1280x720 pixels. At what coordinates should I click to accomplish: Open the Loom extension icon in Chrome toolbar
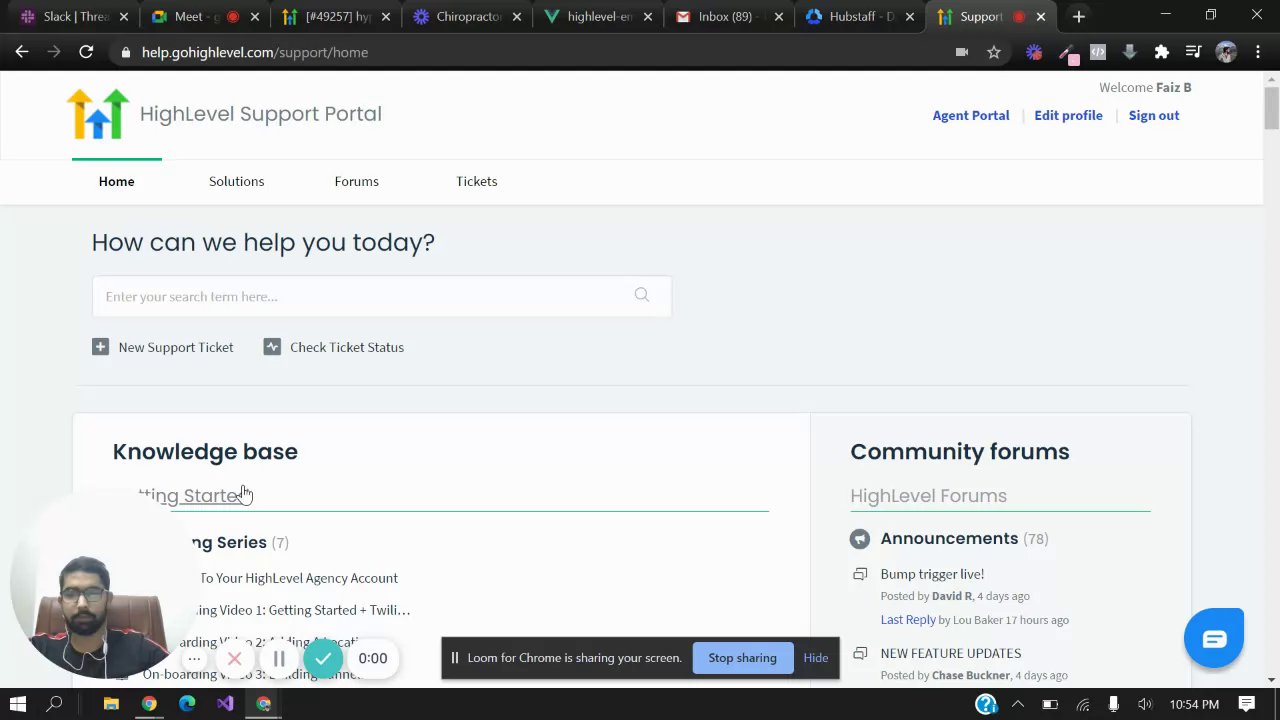click(x=1034, y=52)
